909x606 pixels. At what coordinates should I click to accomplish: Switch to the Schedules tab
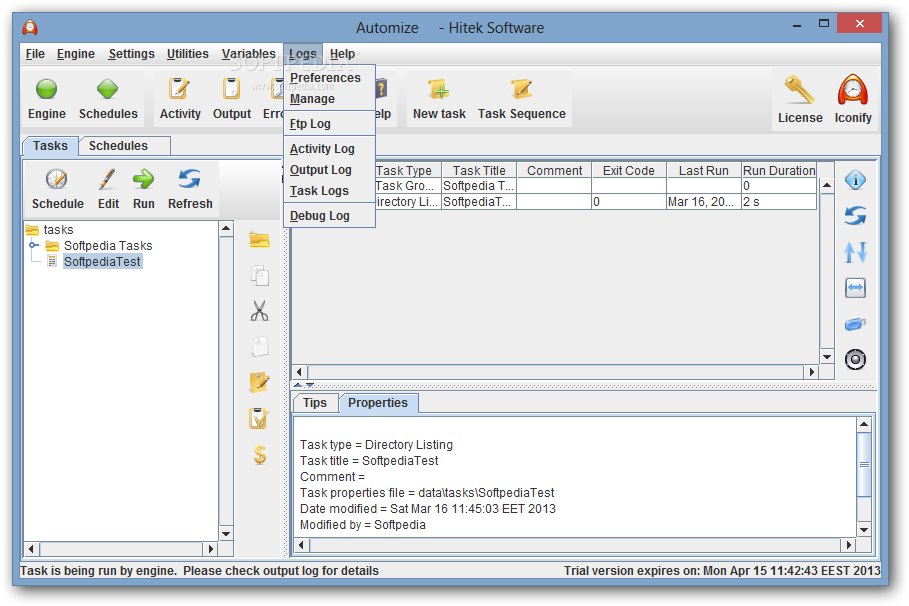click(x=125, y=146)
